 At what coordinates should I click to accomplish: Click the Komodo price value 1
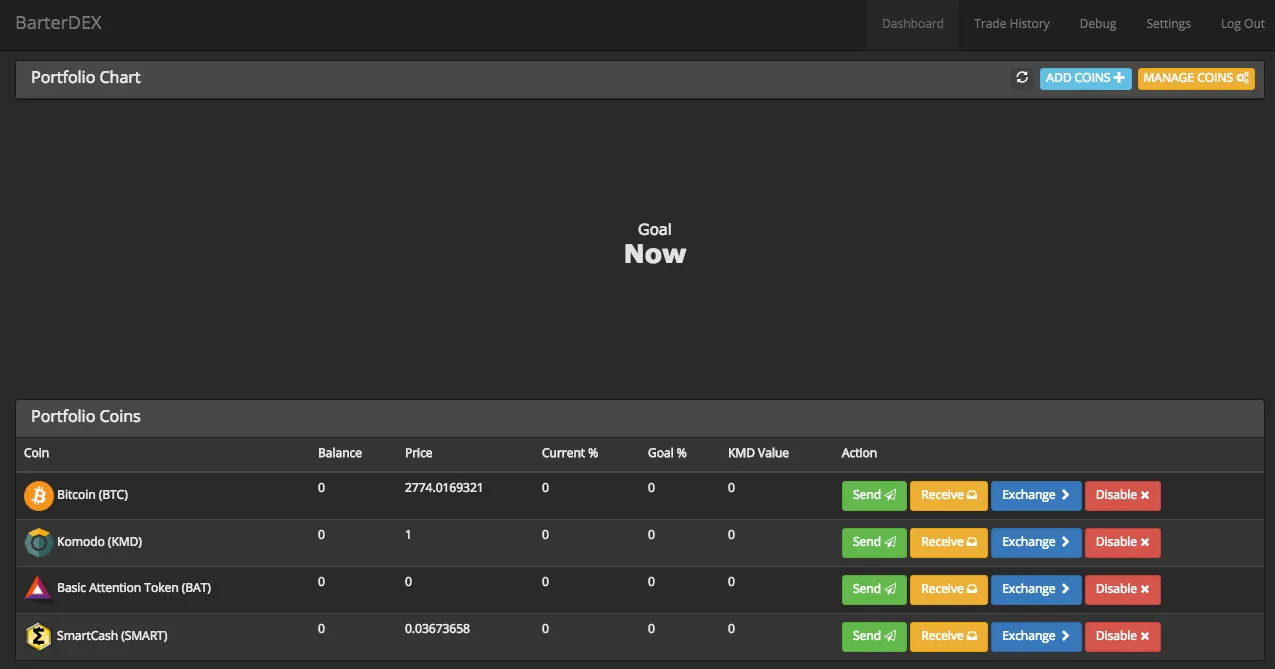[408, 535]
